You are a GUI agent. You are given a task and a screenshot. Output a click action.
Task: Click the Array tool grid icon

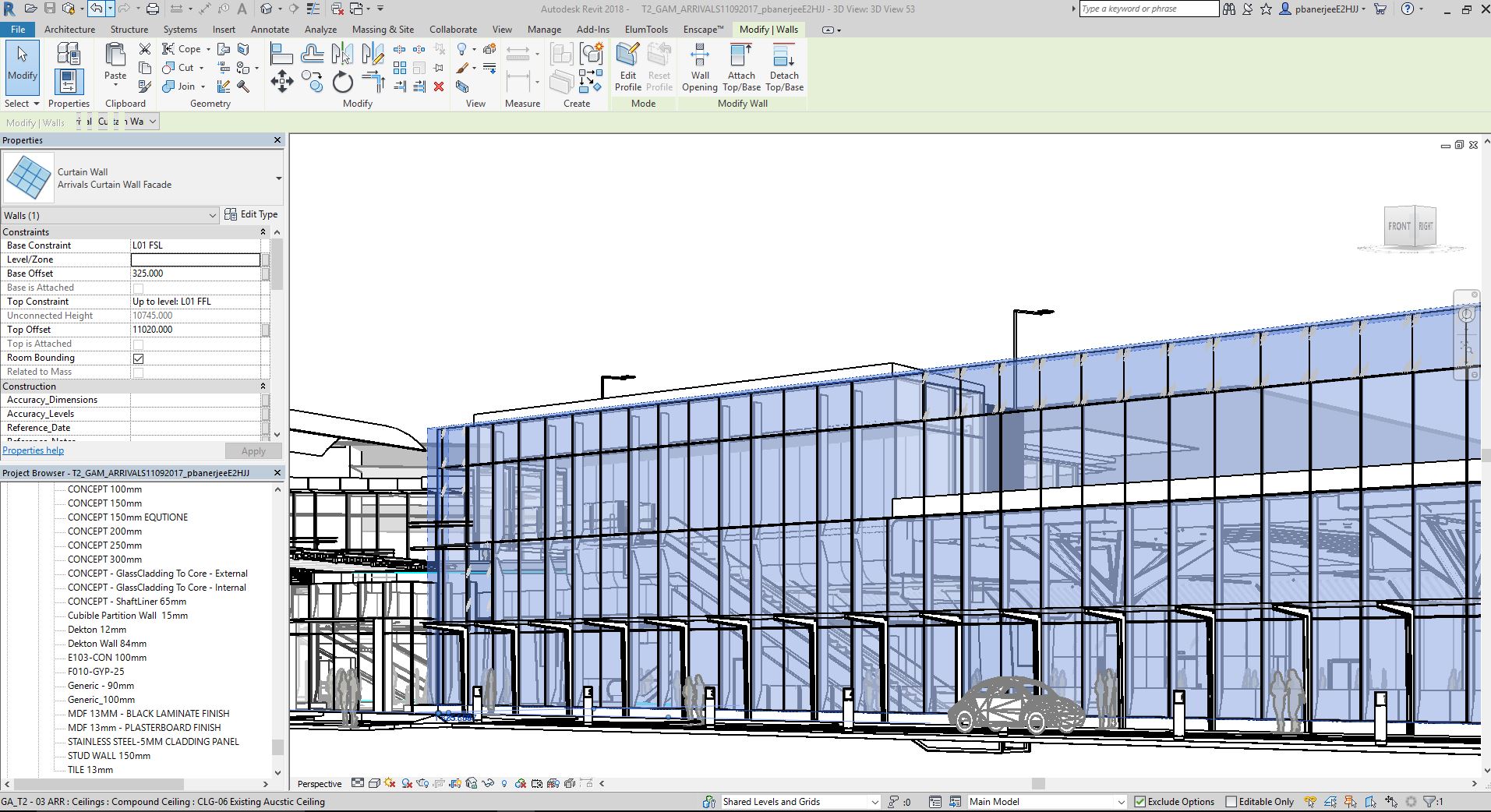coord(400,68)
